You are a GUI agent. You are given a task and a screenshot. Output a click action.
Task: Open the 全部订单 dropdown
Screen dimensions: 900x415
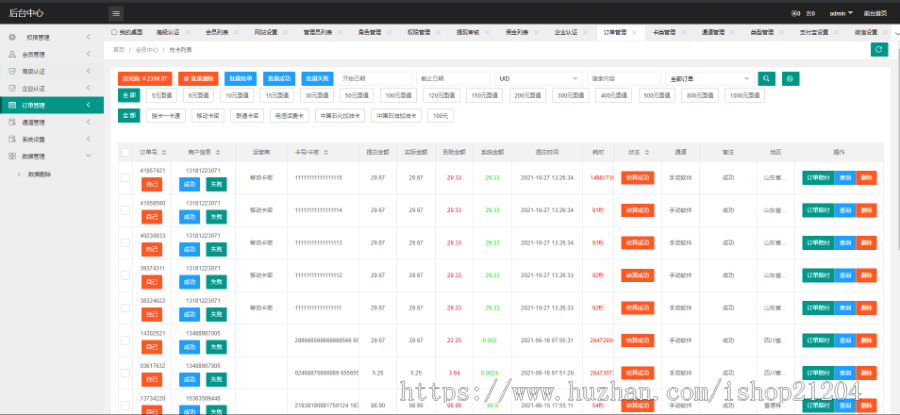[709, 78]
